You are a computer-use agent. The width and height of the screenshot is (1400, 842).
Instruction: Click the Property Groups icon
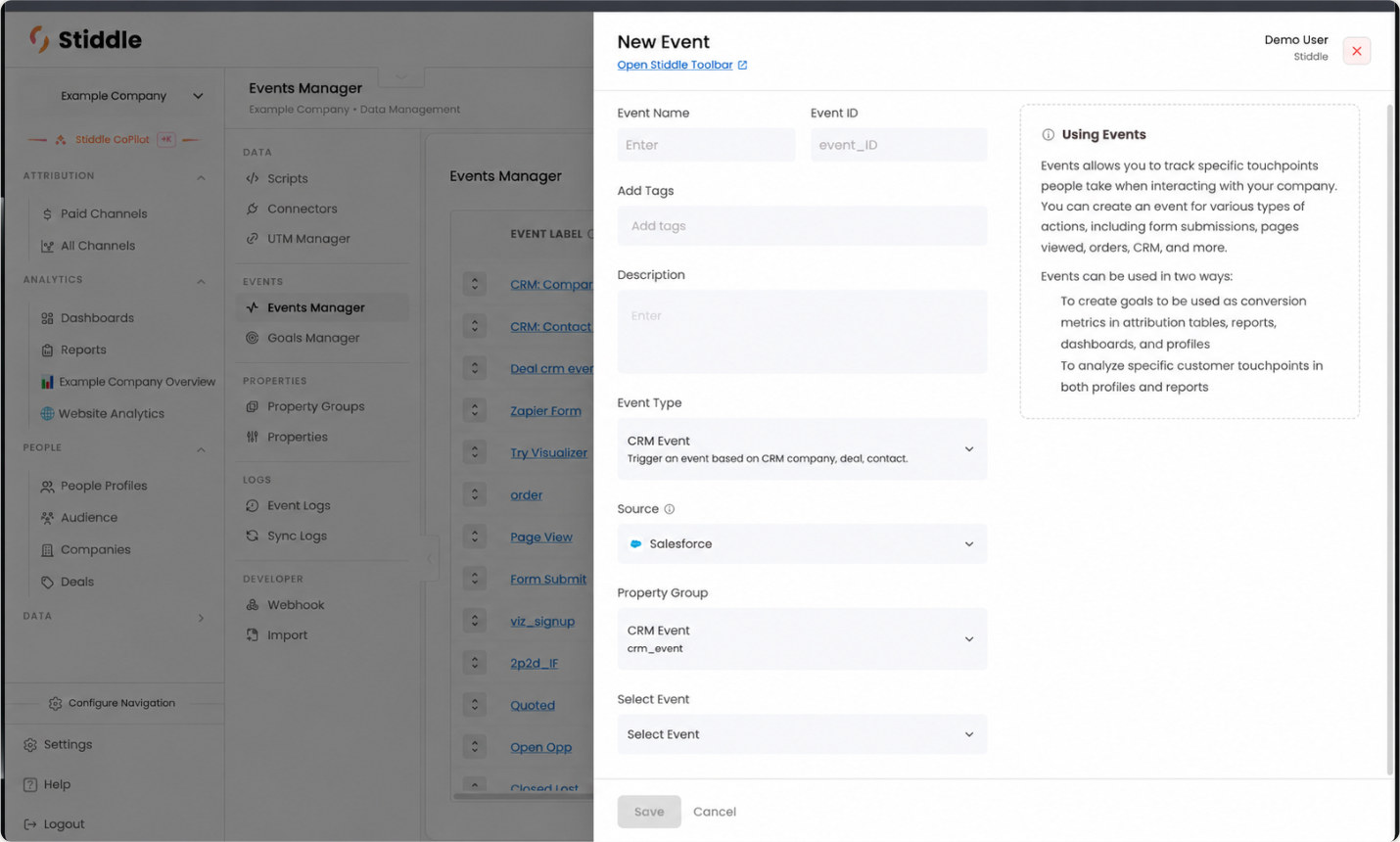[x=253, y=406]
